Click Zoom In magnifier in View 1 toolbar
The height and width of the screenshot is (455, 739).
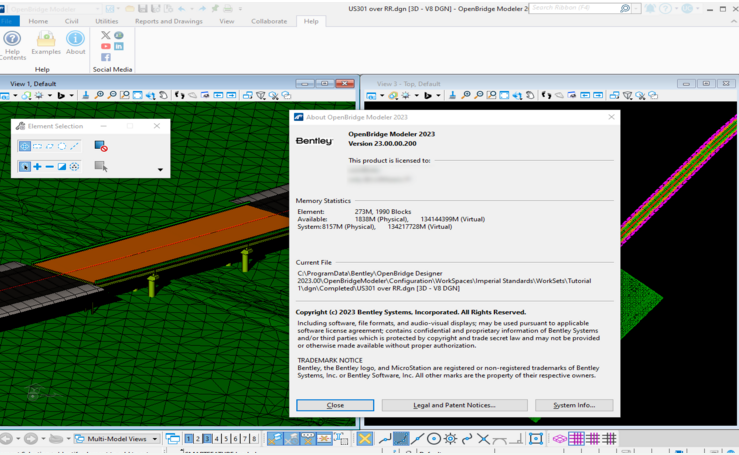[x=99, y=95]
